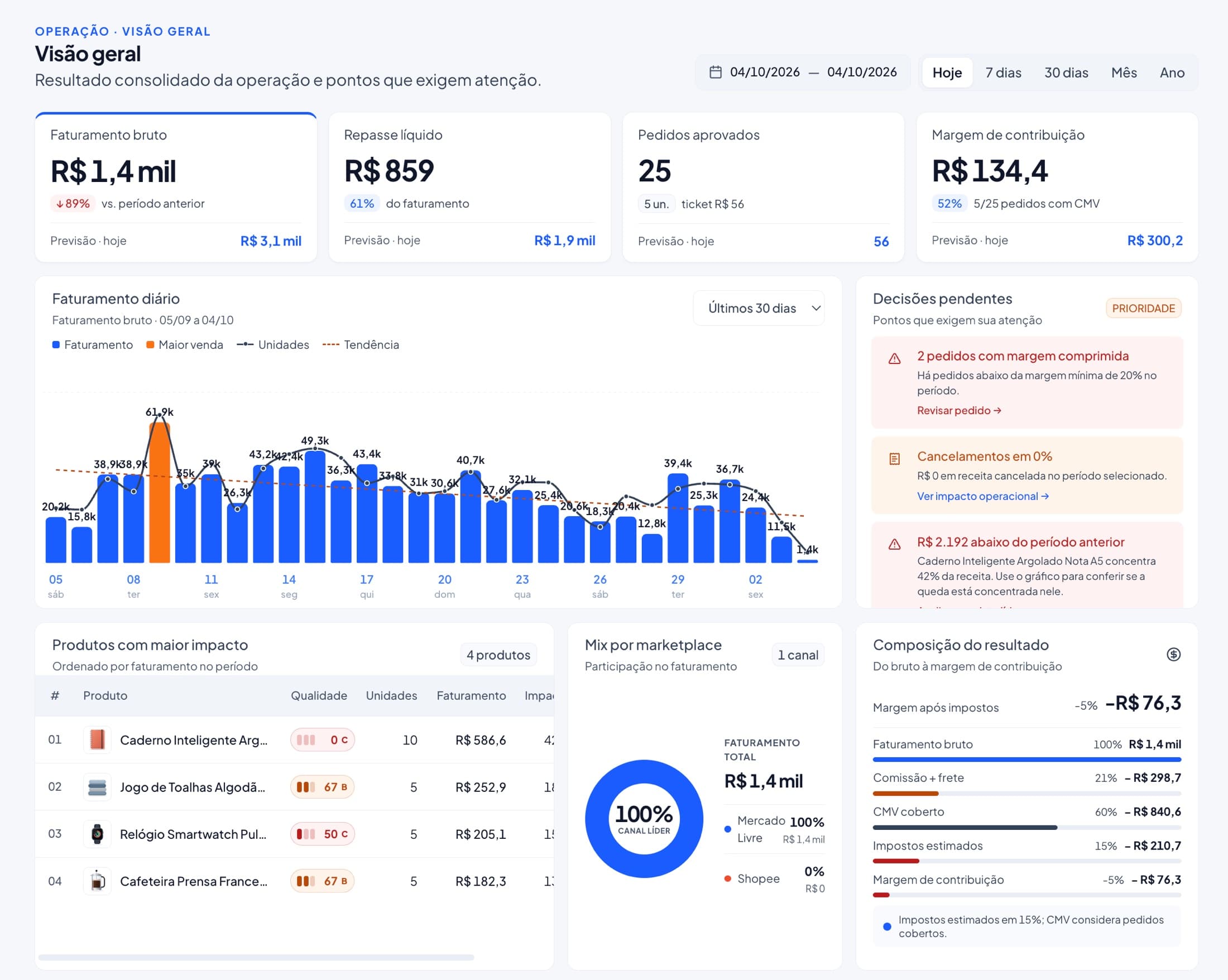Viewport: 1228px width, 980px height.
Task: Select the Hoje period tab
Action: pos(947,73)
